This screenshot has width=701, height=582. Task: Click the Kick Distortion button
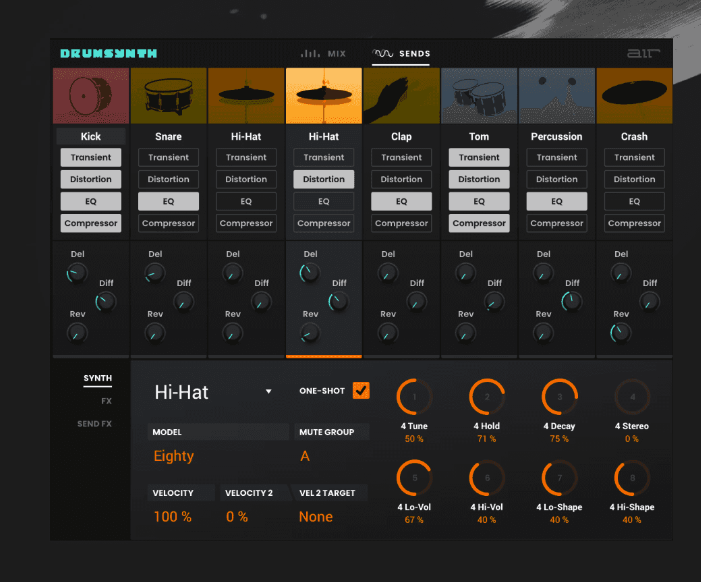(91, 179)
